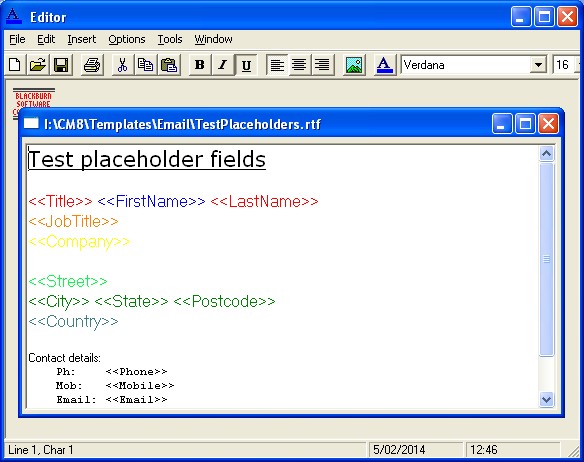This screenshot has width=584, height=462.
Task: Click the Blackburn Software minimized window icon
Action: (x=34, y=98)
